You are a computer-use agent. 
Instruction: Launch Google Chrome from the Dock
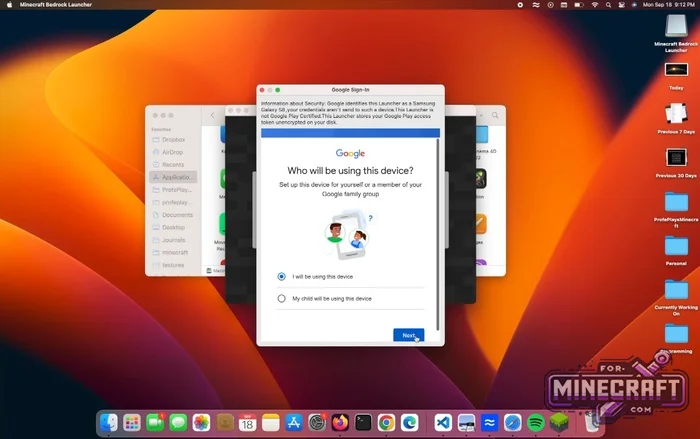[386, 422]
